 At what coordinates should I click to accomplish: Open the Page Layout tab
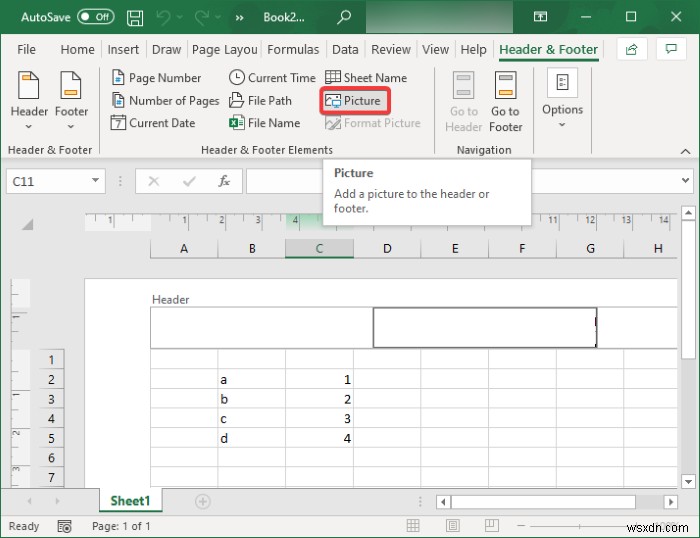click(x=225, y=49)
